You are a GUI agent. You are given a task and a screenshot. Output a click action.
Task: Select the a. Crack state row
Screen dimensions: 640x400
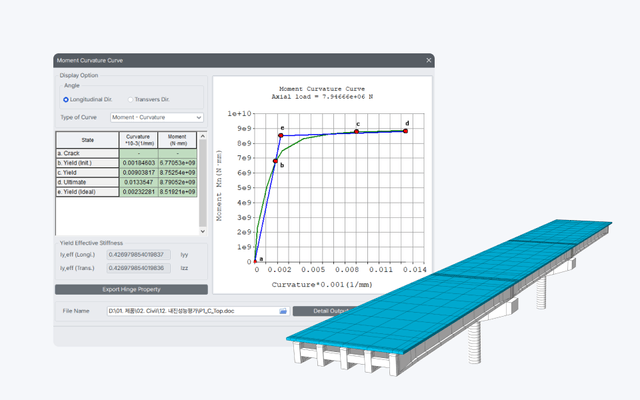point(127,153)
